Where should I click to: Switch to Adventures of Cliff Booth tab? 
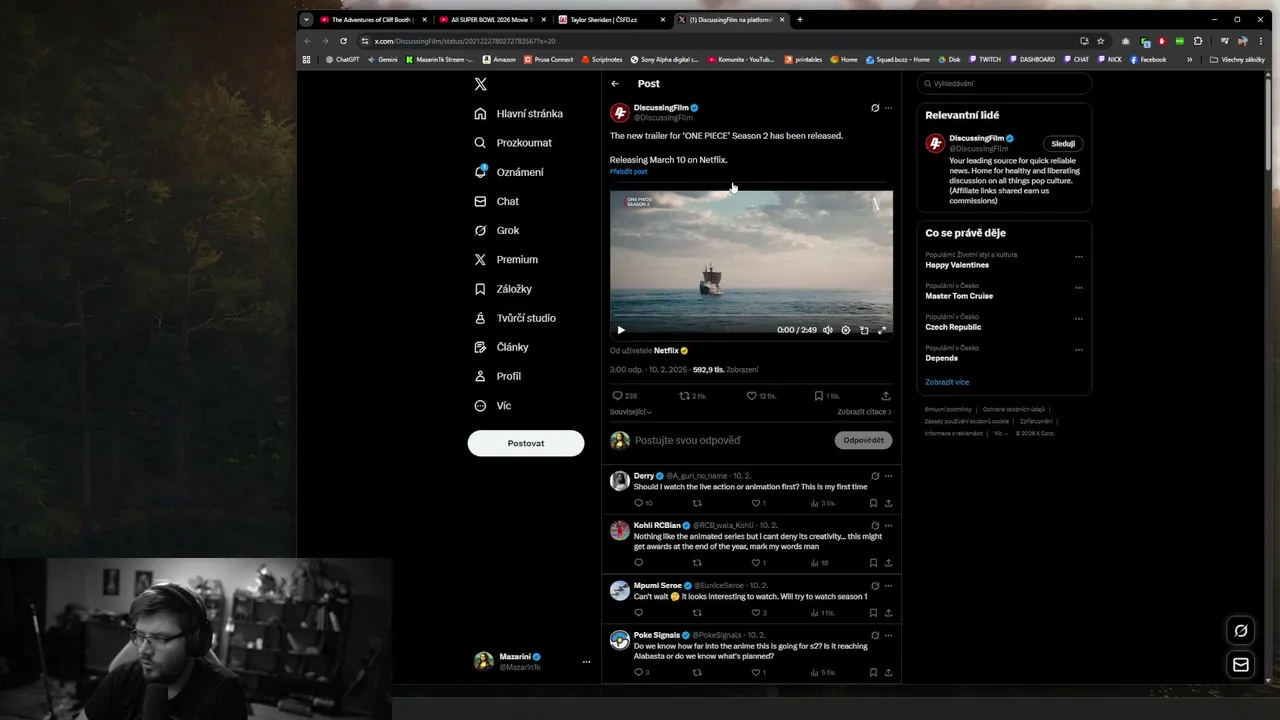click(x=373, y=19)
